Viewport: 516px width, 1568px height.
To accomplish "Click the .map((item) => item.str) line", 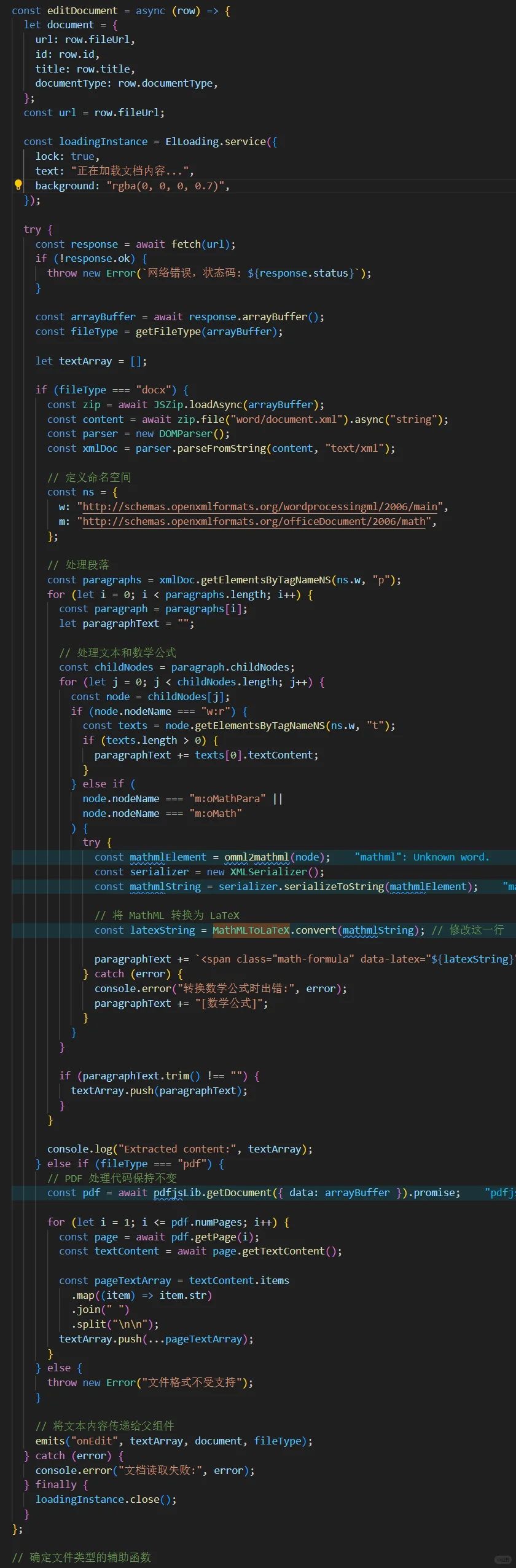I will tap(141, 1296).
